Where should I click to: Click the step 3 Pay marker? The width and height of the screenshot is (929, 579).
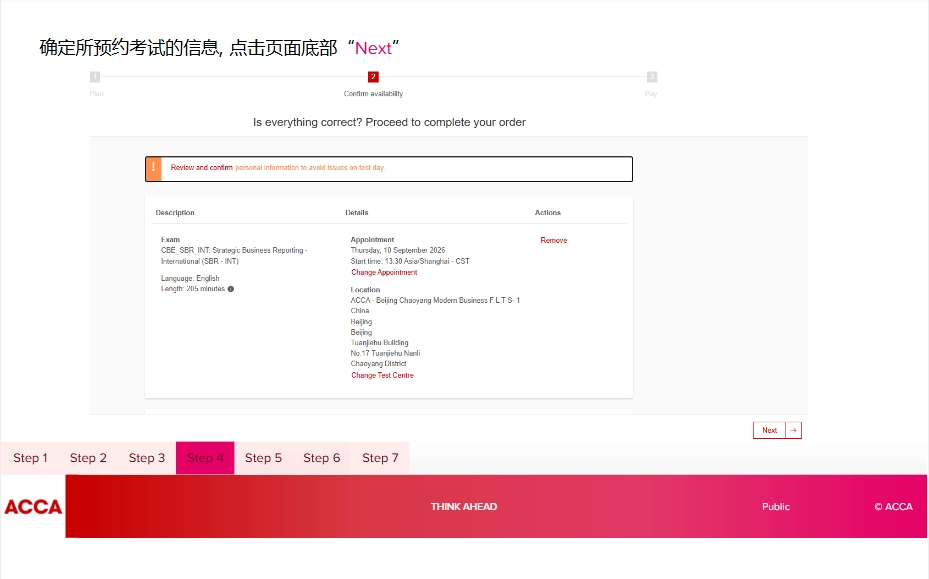pos(652,77)
